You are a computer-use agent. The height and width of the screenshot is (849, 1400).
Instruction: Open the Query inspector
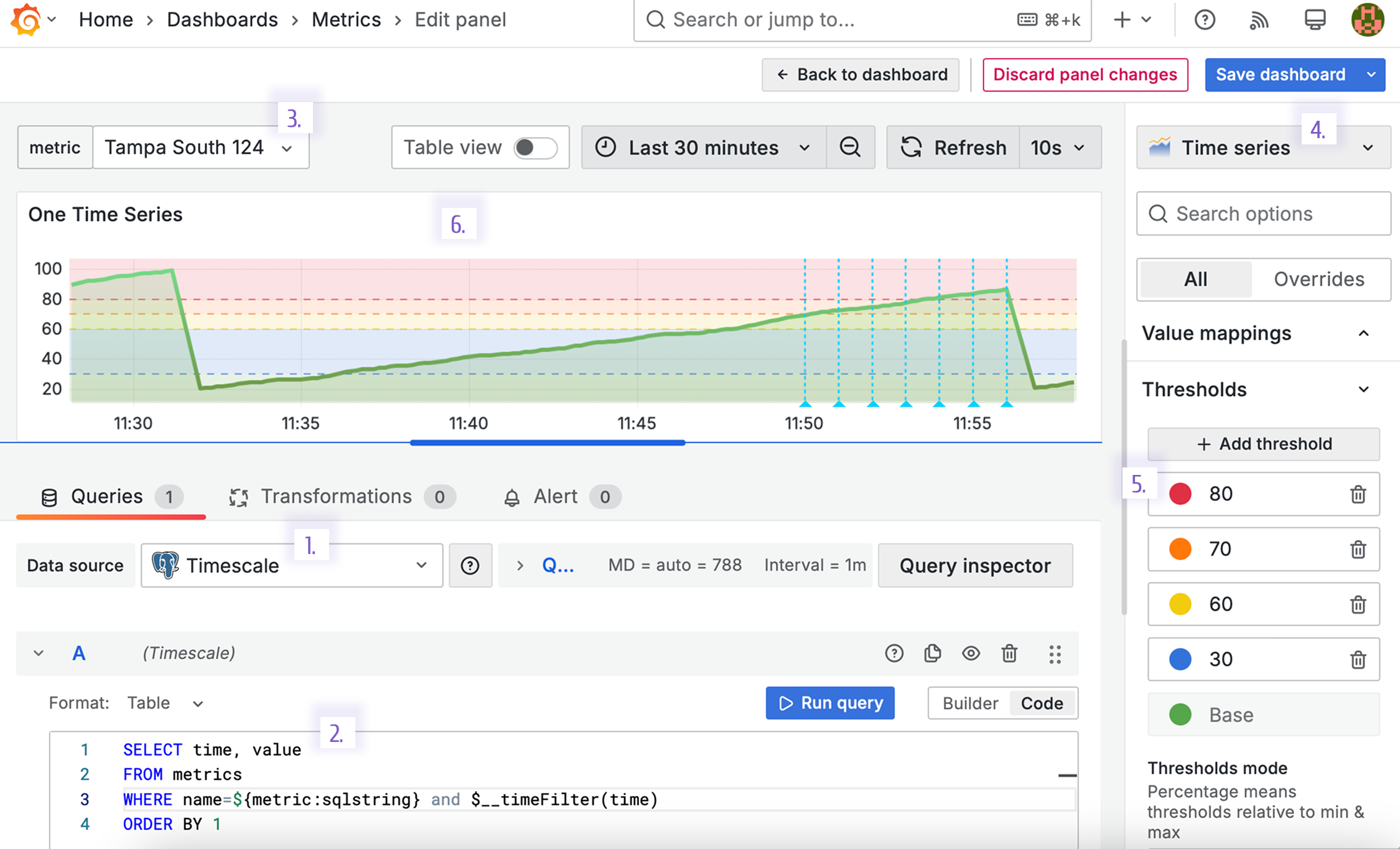click(975, 565)
